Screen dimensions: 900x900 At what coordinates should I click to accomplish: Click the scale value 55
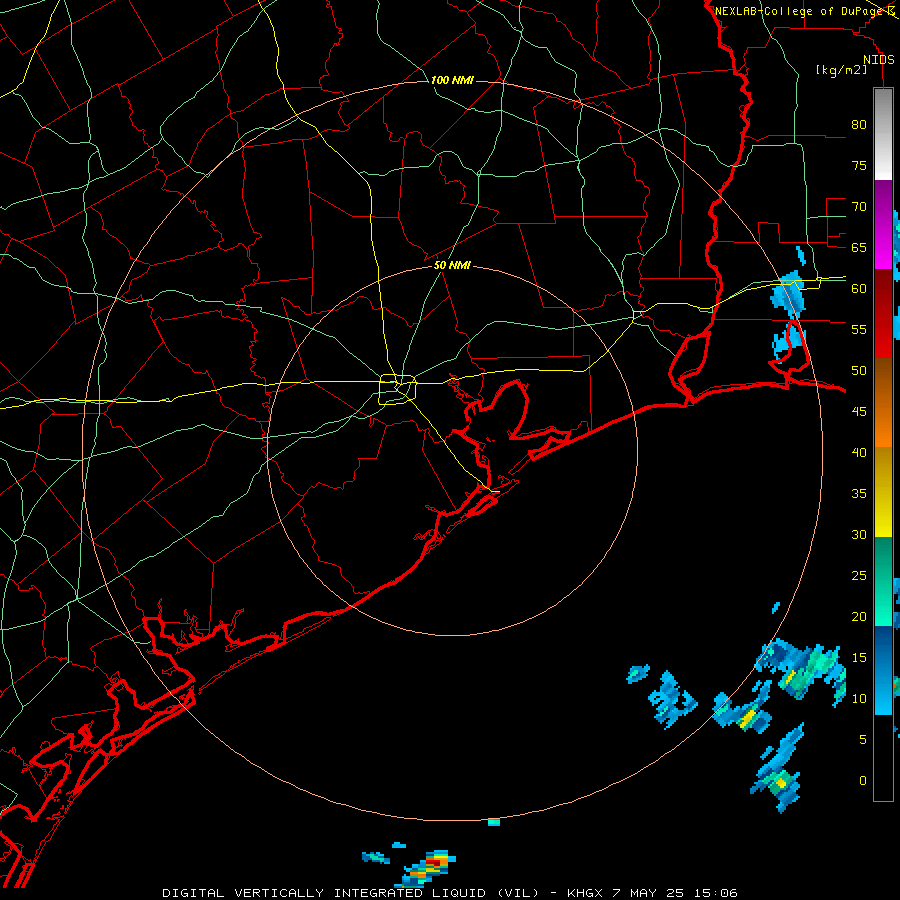click(859, 329)
